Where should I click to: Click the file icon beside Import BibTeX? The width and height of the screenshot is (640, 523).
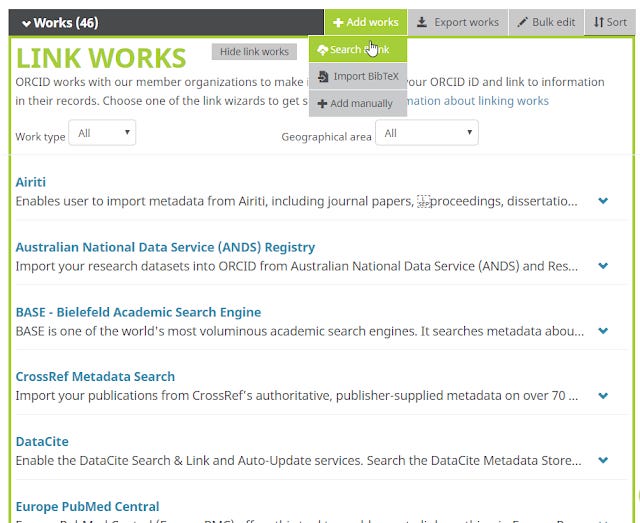323,76
